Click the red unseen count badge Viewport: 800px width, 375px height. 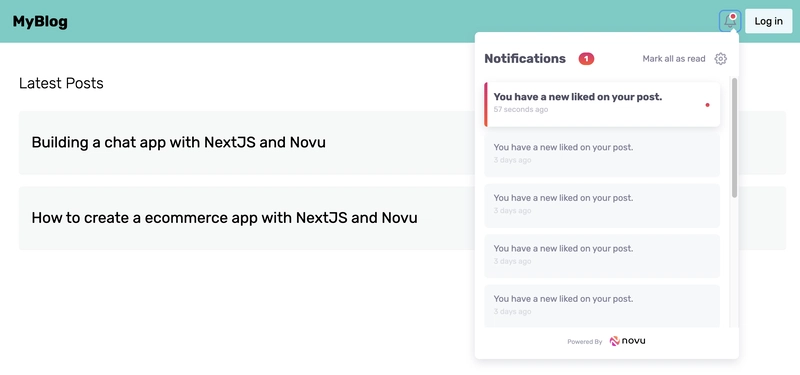pos(586,59)
